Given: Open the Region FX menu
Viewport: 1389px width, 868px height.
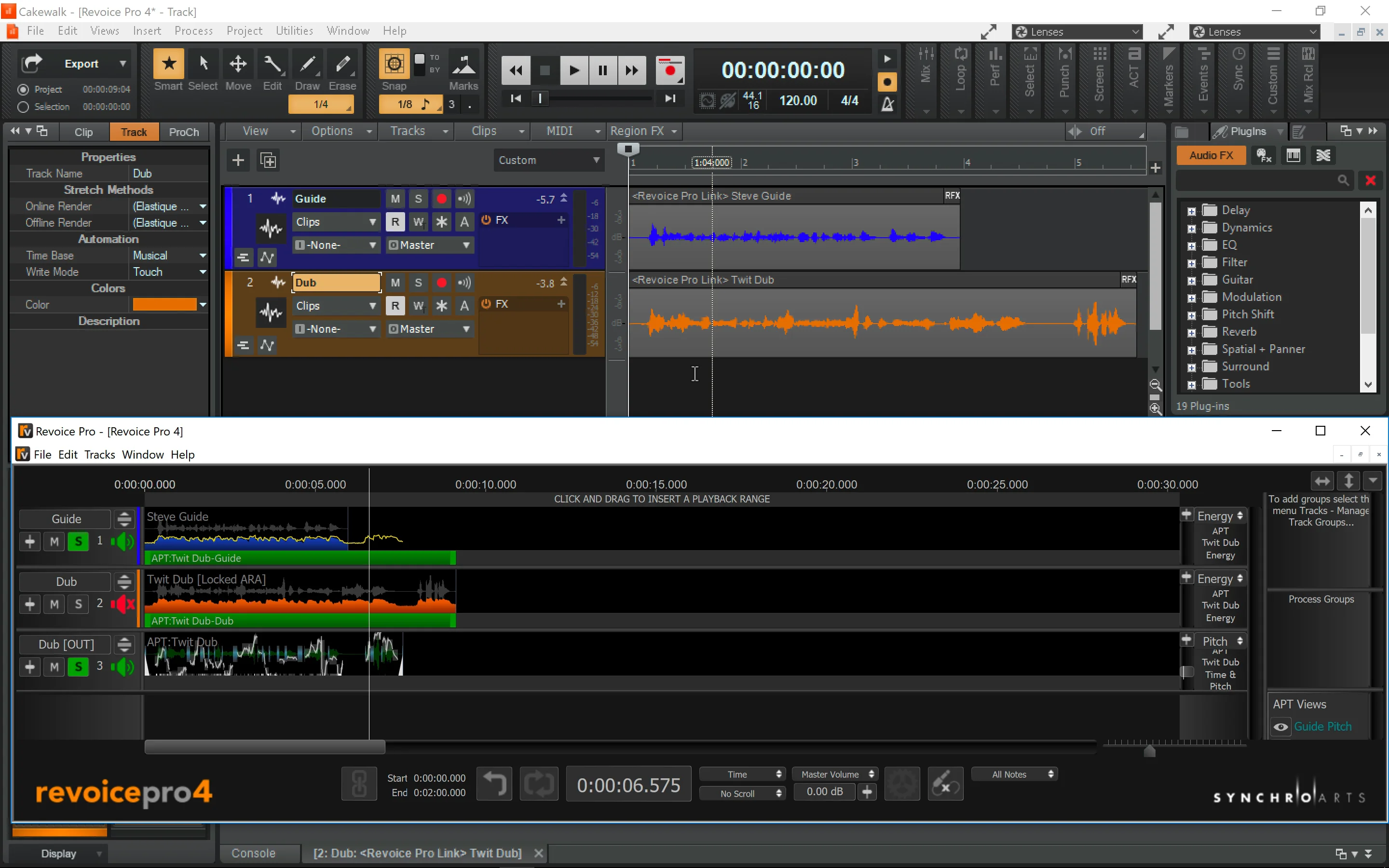Looking at the screenshot, I should pos(643,132).
